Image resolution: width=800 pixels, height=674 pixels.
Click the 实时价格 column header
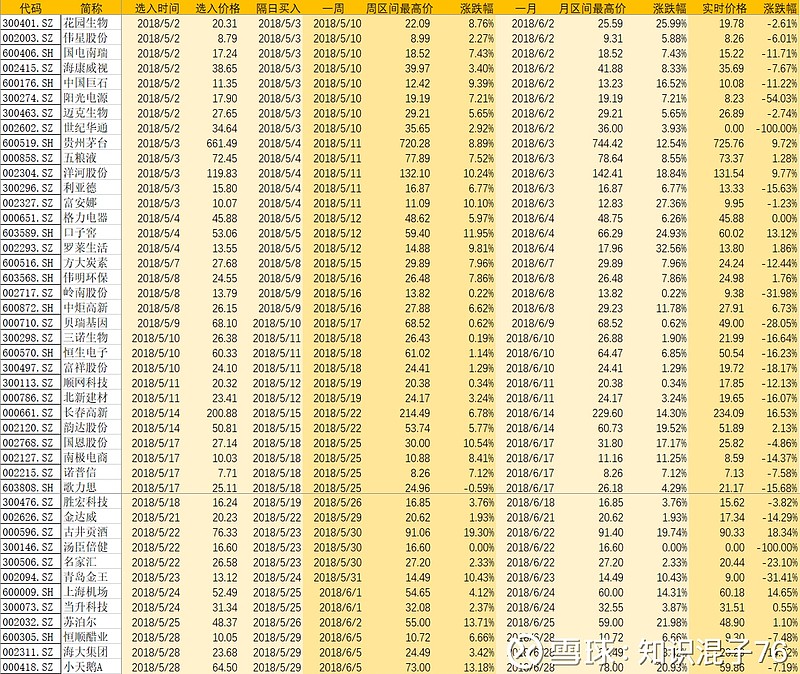(x=724, y=8)
